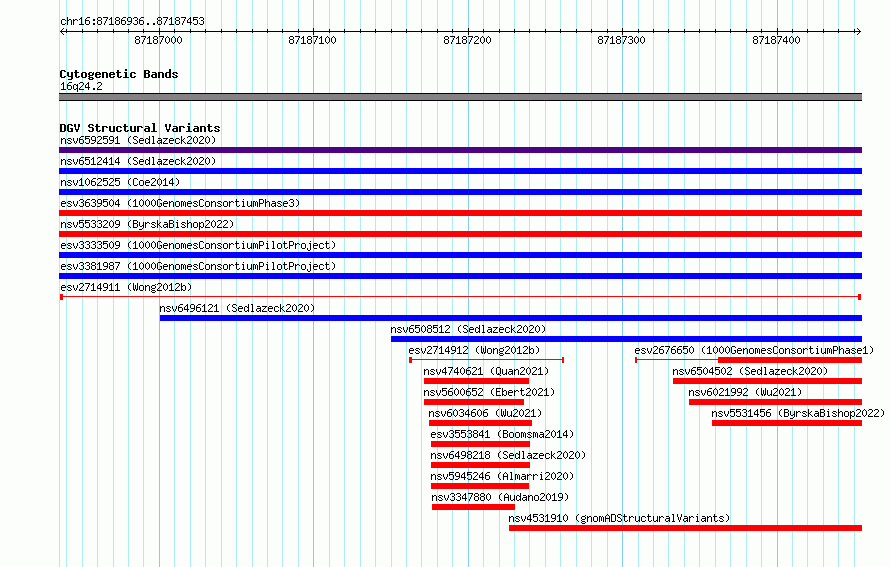This screenshot has height=567, width=890.
Task: Click the 87187200 ruler position label
Action: coord(467,40)
